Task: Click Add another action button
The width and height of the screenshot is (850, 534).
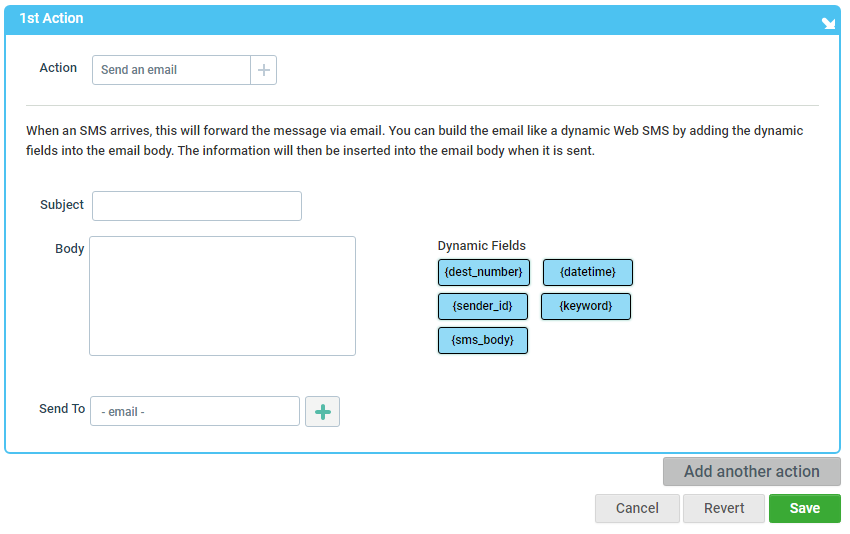Action: point(751,471)
